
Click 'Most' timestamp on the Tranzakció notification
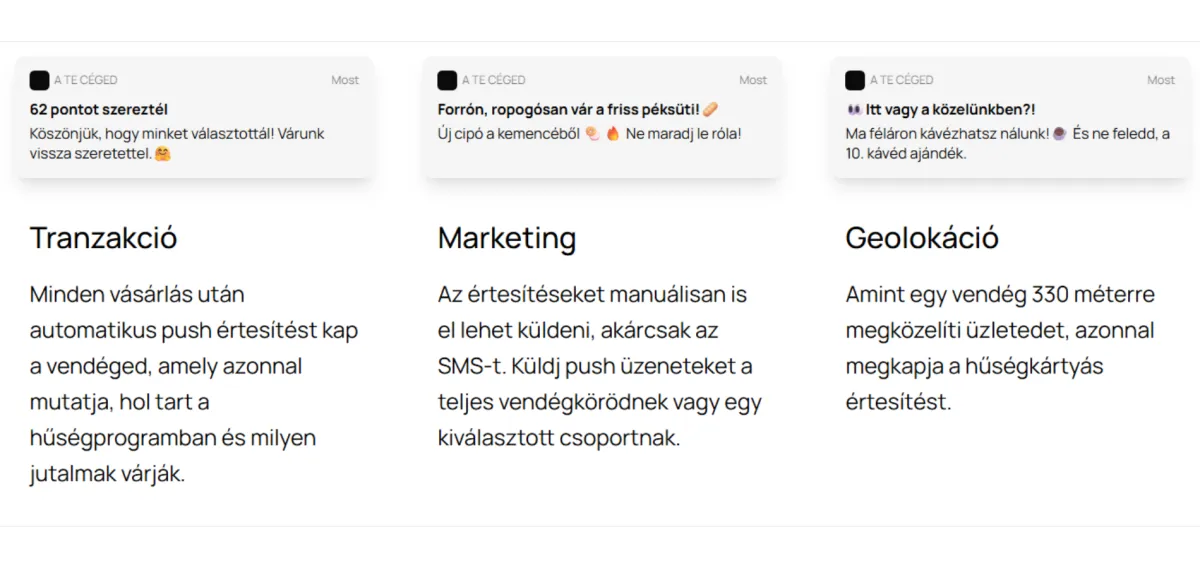(345, 80)
